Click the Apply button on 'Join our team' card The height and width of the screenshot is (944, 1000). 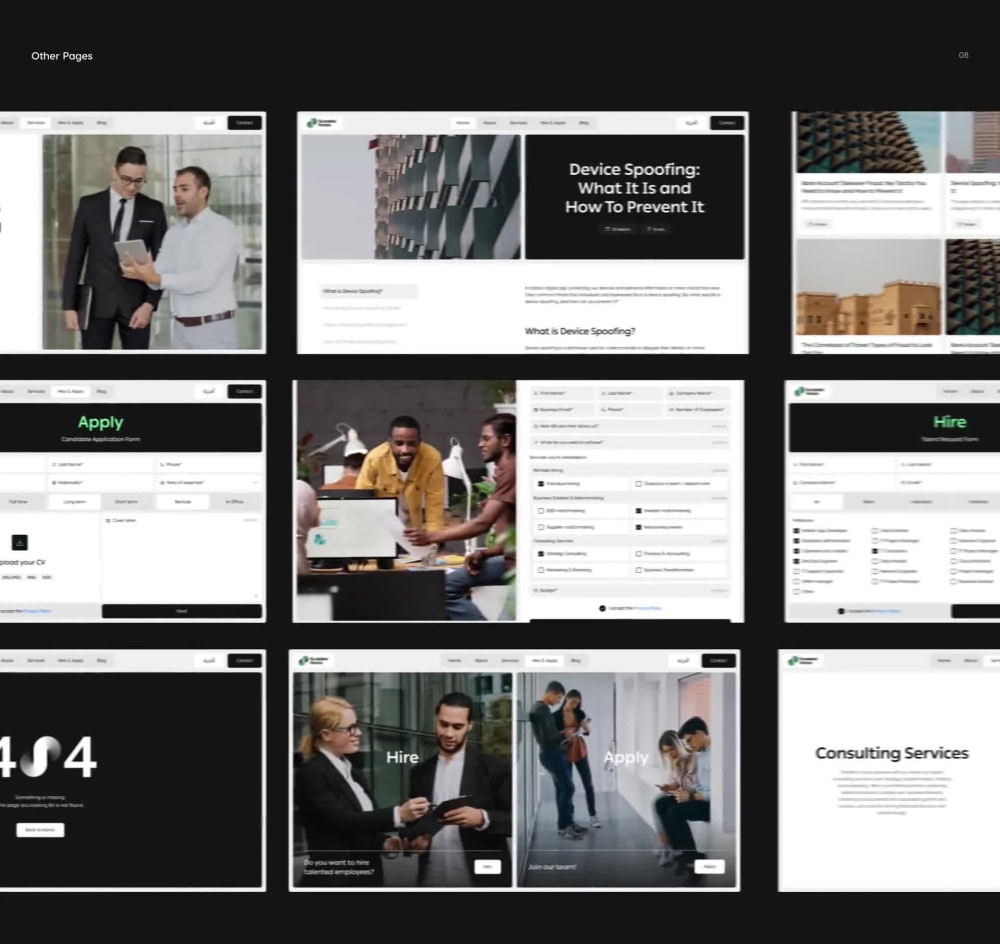click(x=709, y=866)
